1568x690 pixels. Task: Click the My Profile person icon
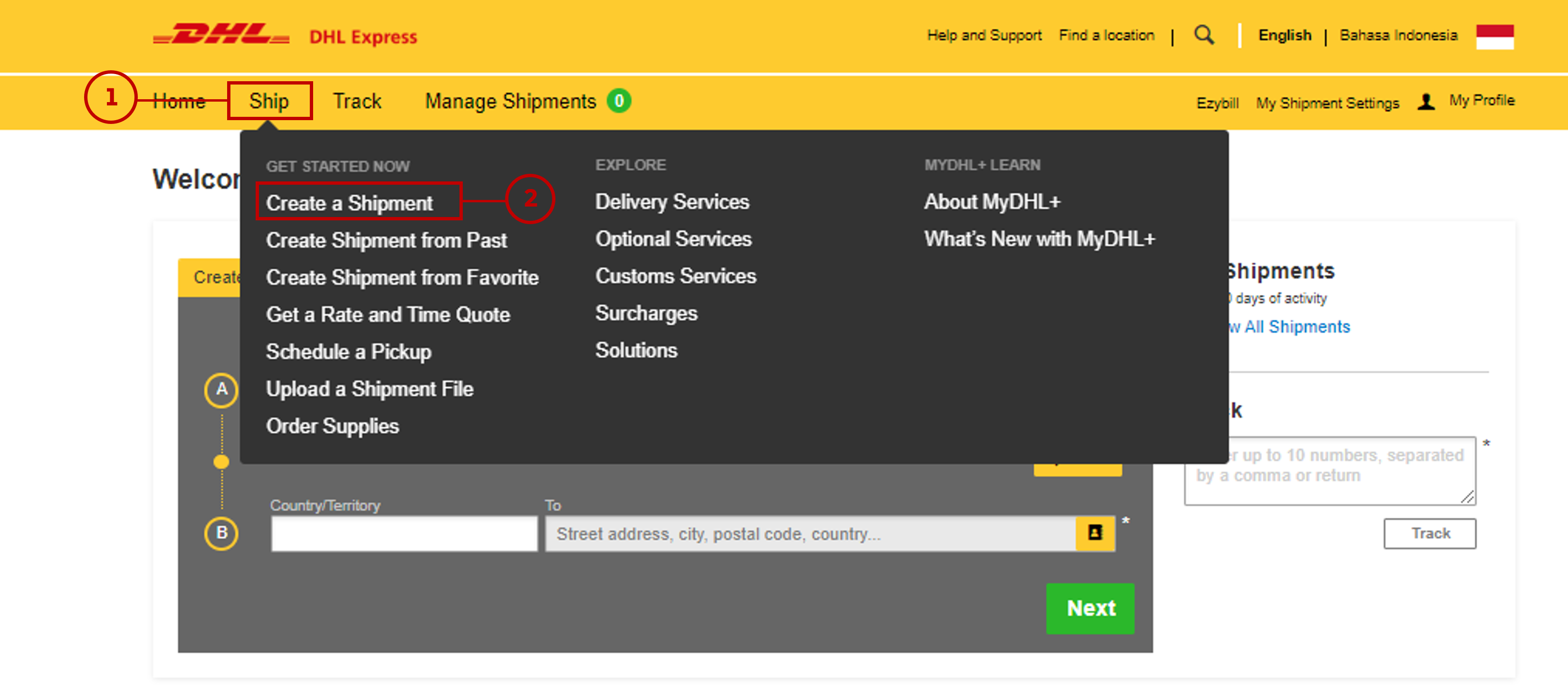tap(1426, 102)
